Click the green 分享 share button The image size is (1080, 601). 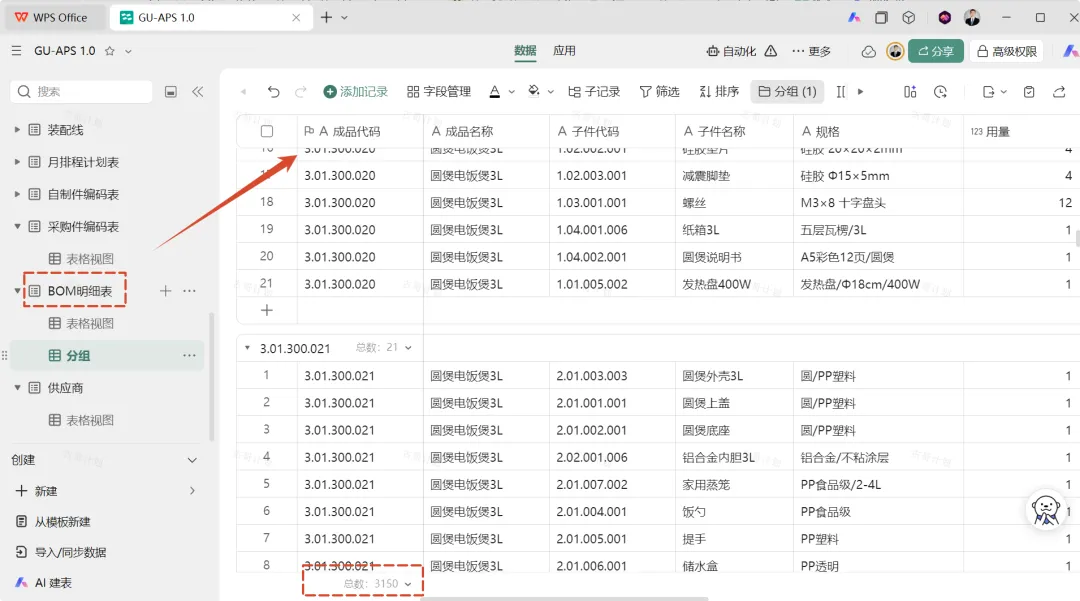[x=935, y=51]
